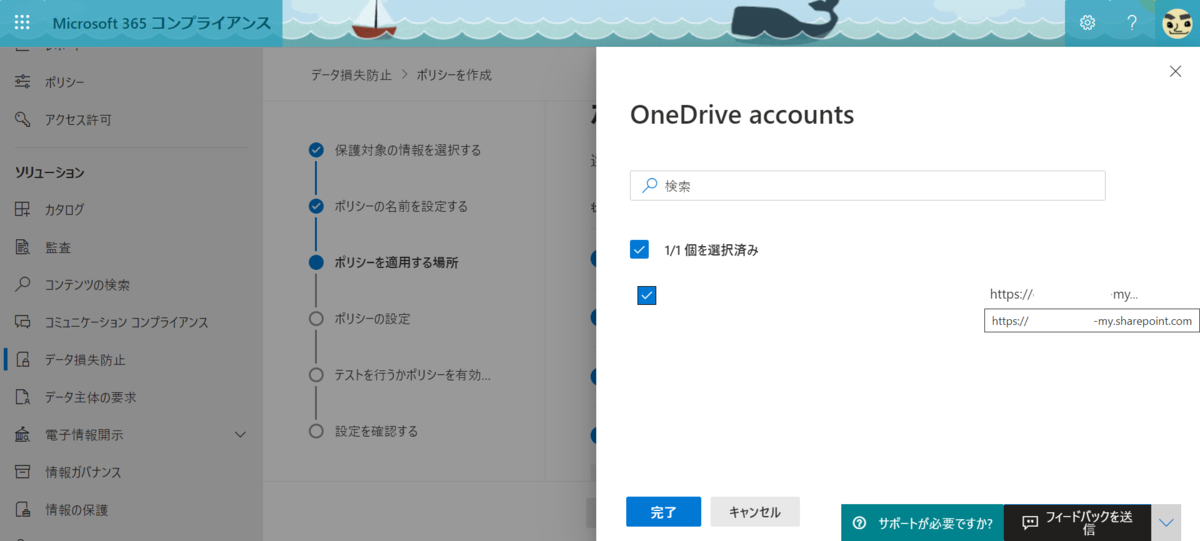The height and width of the screenshot is (541, 1200).
Task: Open settings gear in header
Action: coord(1087,22)
